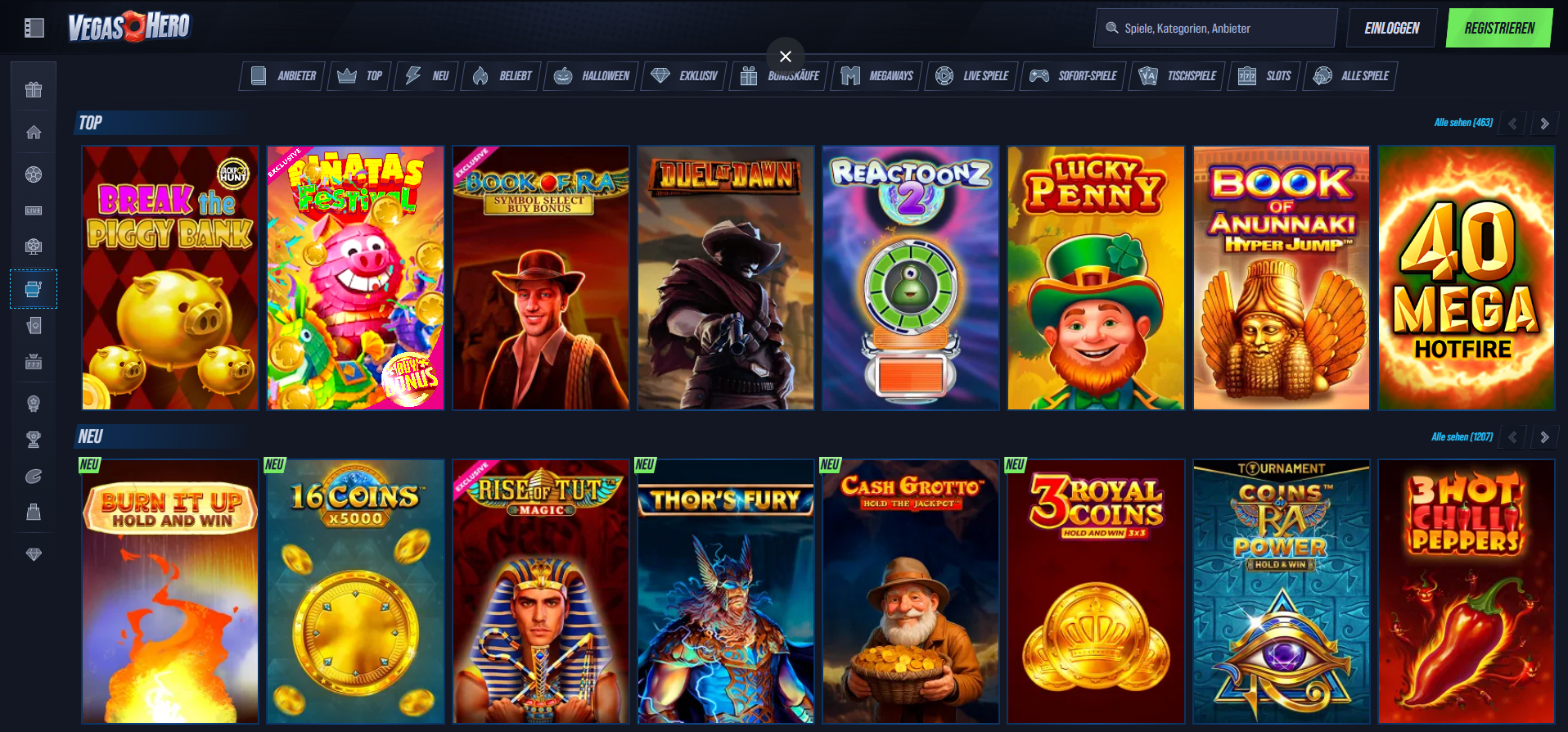Open the trophy sidebar icon
Image resolution: width=1568 pixels, height=732 pixels.
coord(34,440)
